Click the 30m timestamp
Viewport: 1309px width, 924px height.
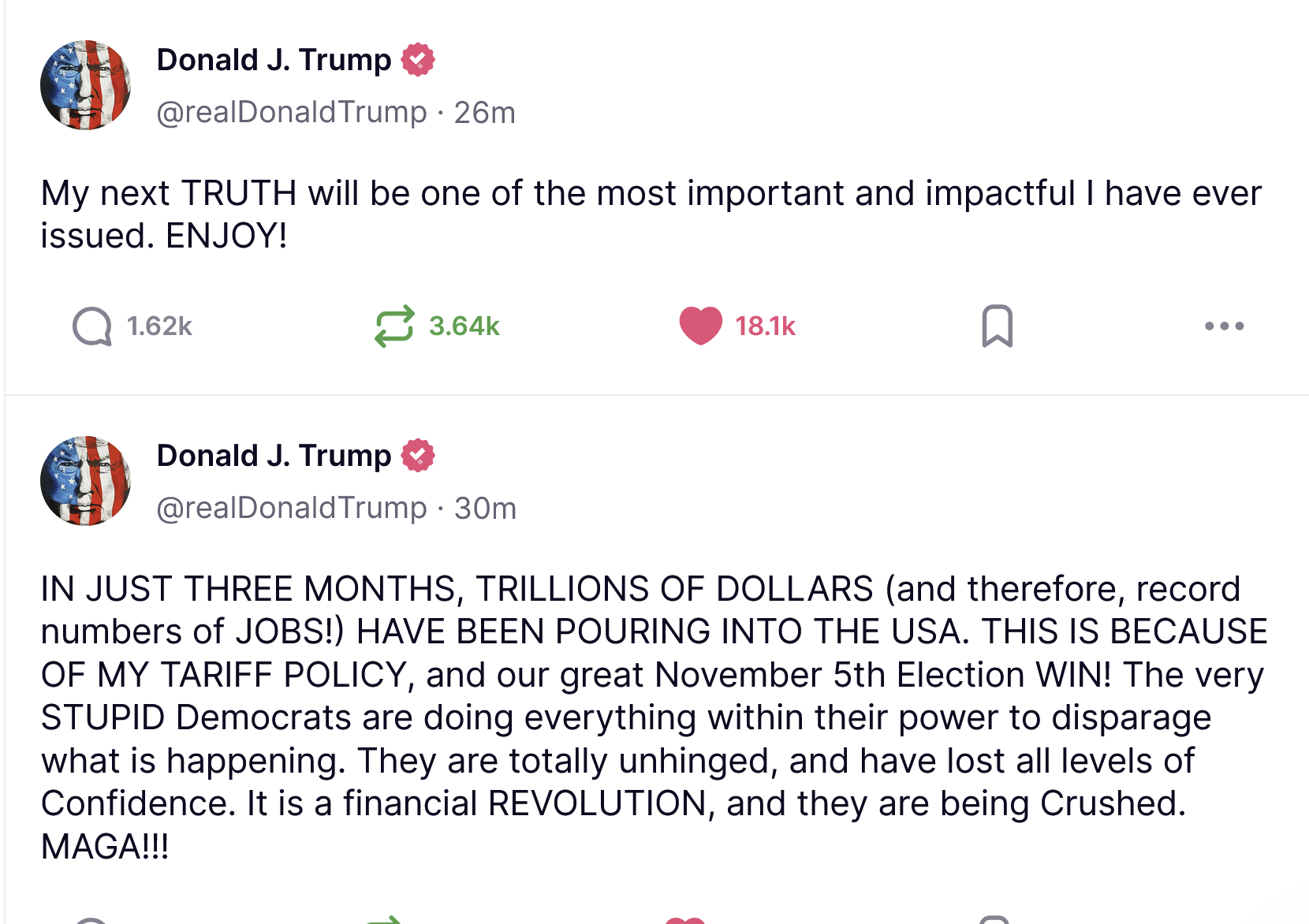pos(485,509)
